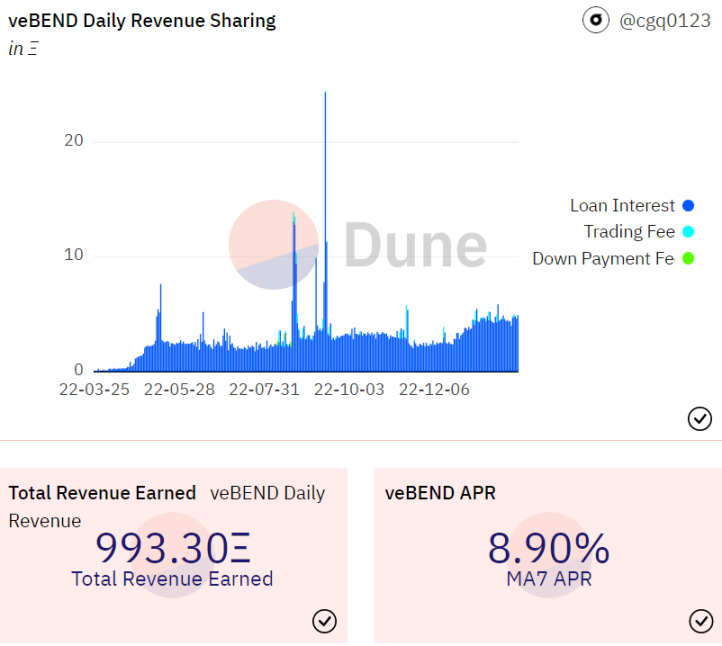This screenshot has height=646, width=722.
Task: Click the 22-12-06 x-axis date label
Action: pyautogui.click(x=434, y=390)
